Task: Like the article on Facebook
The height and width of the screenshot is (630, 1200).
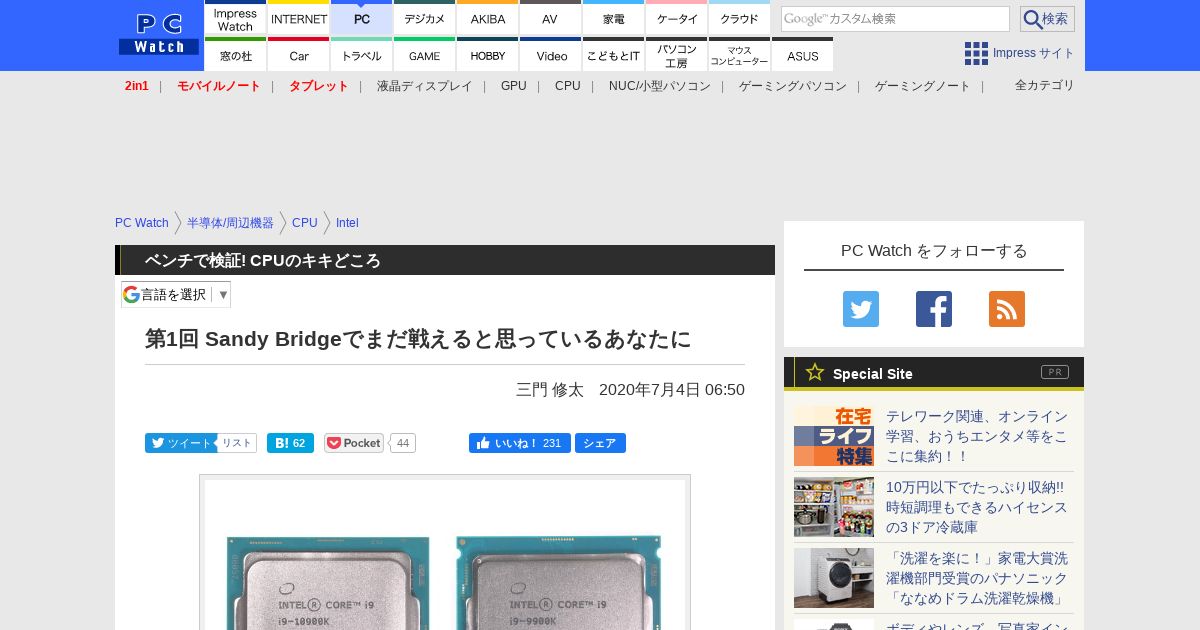Action: pyautogui.click(x=520, y=443)
